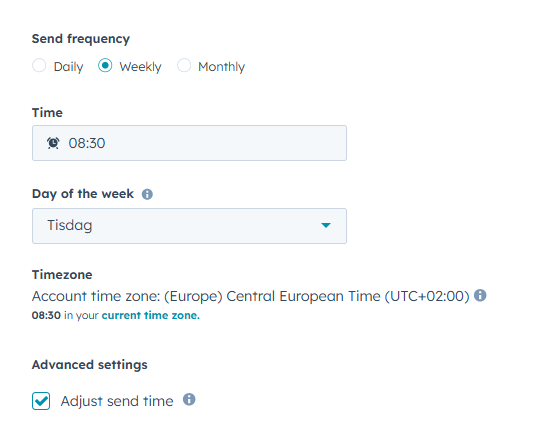Click info icon beside Account time zone text
This screenshot has height=443, width=553.
pyautogui.click(x=480, y=295)
